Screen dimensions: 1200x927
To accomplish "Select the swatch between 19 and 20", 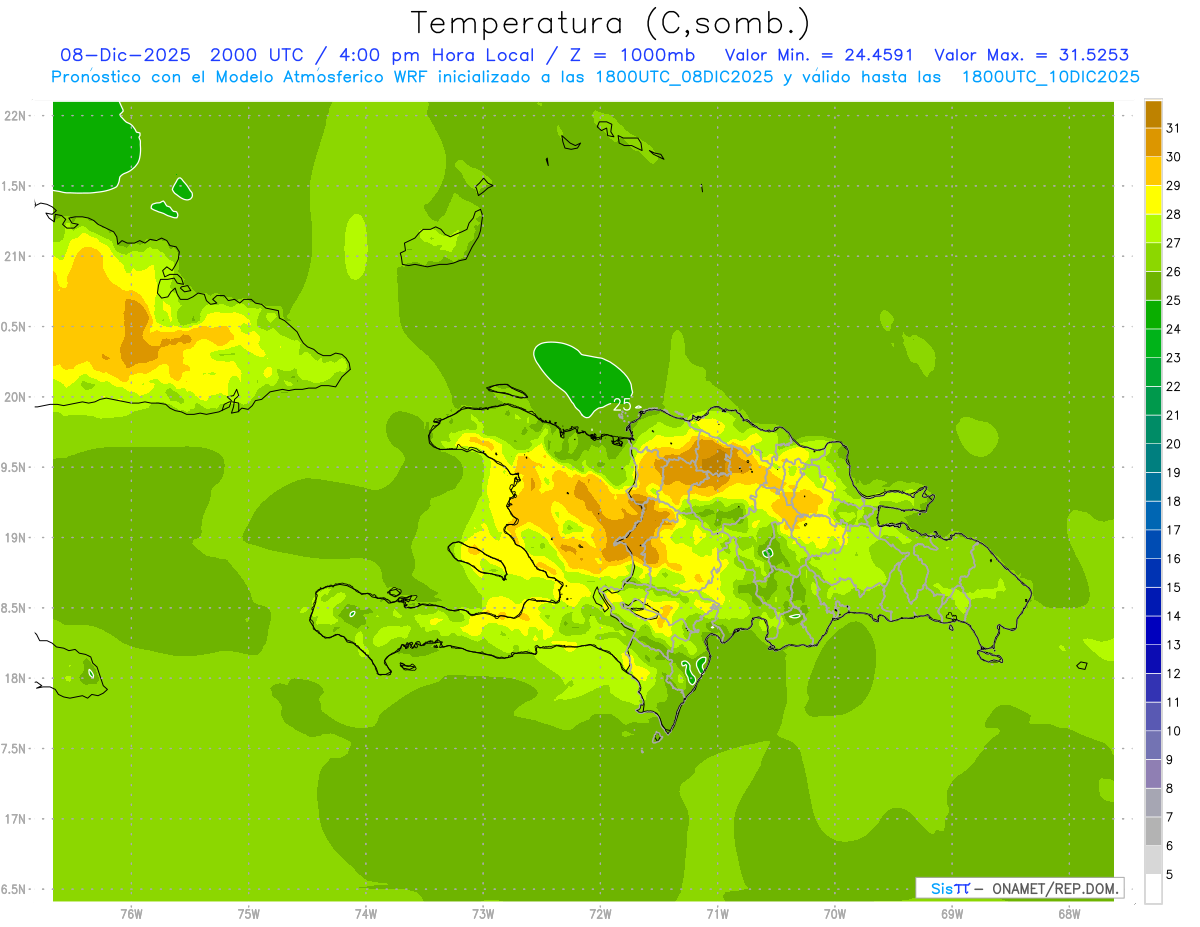I will [x=1153, y=458].
